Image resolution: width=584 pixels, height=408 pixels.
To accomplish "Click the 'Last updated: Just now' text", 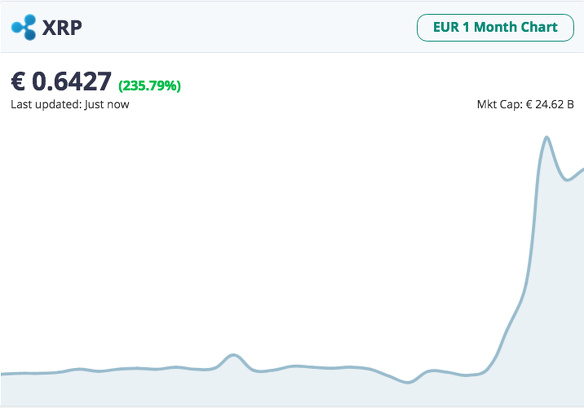I will point(70,104).
